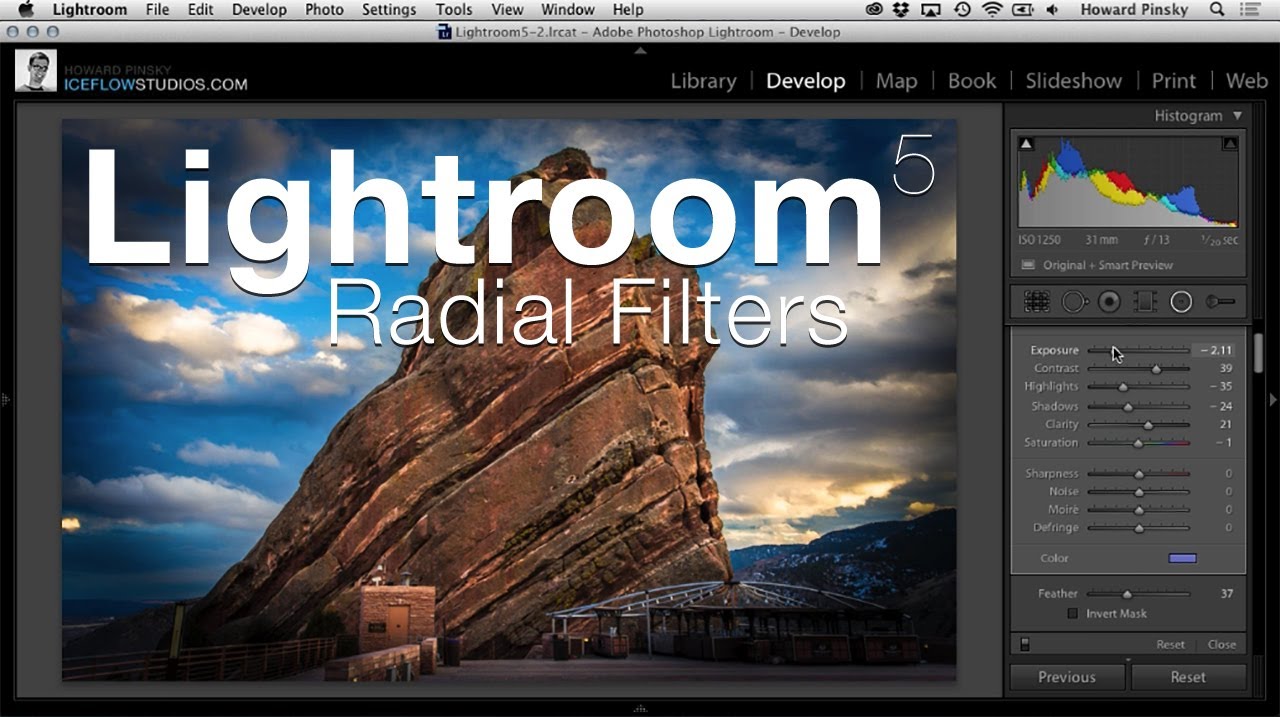Open the Book module
1280x717 pixels.
pyautogui.click(x=972, y=81)
